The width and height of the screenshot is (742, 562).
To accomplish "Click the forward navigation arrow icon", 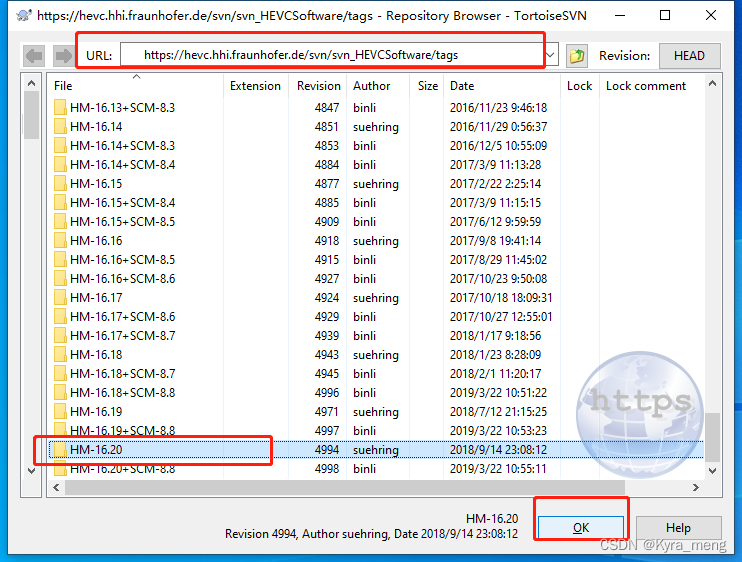I will coord(63,56).
